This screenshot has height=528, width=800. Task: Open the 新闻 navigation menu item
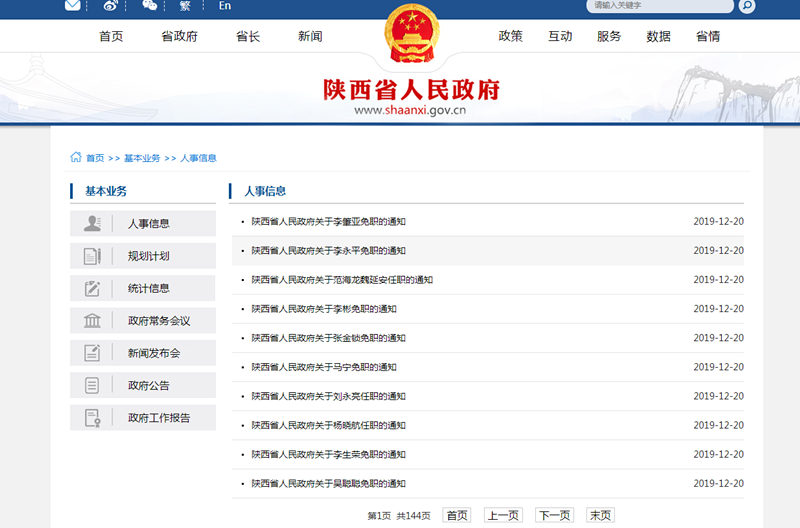(x=310, y=36)
